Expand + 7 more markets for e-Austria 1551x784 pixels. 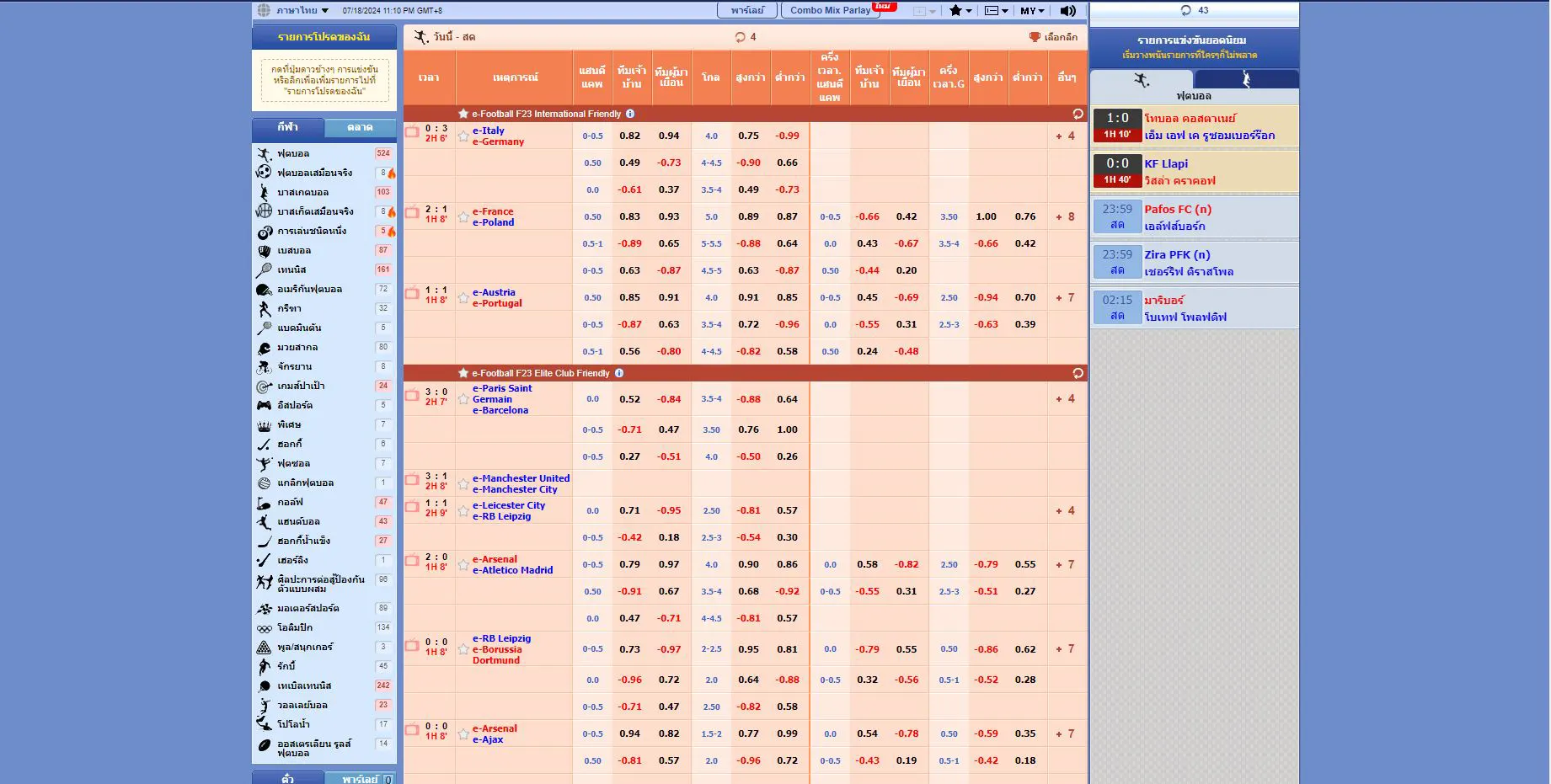[x=1066, y=297]
